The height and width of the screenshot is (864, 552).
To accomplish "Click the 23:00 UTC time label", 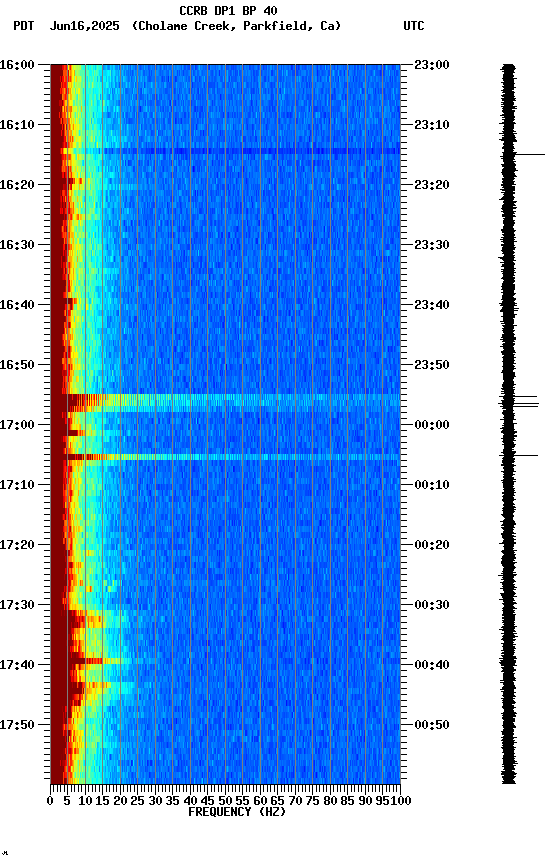I will 432,65.
